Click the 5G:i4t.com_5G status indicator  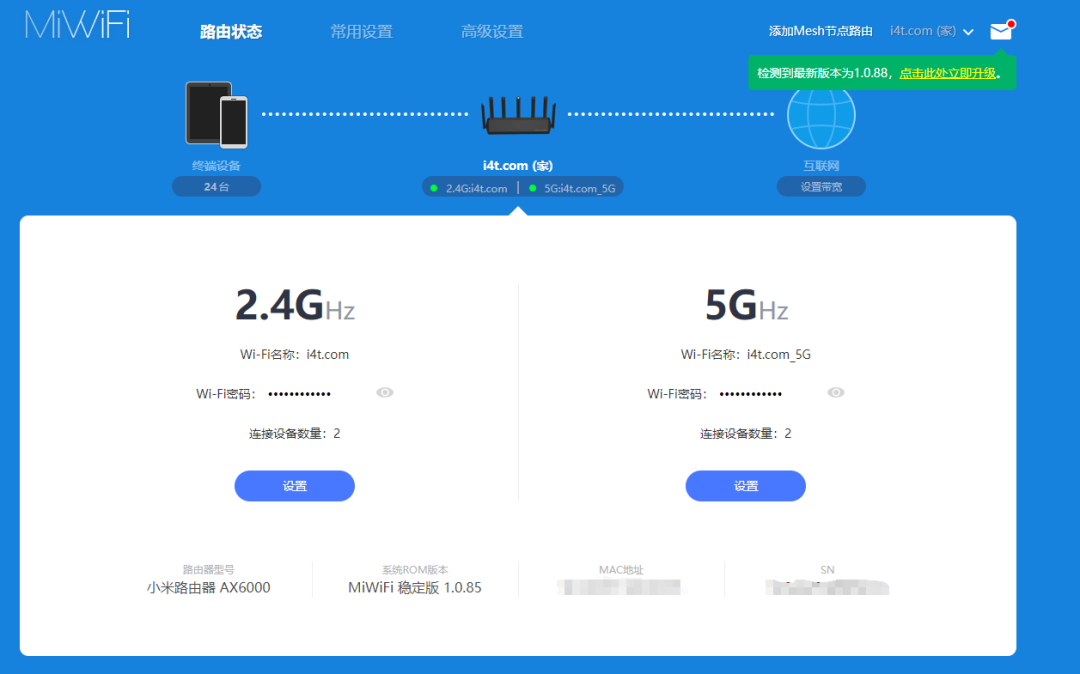(572, 188)
